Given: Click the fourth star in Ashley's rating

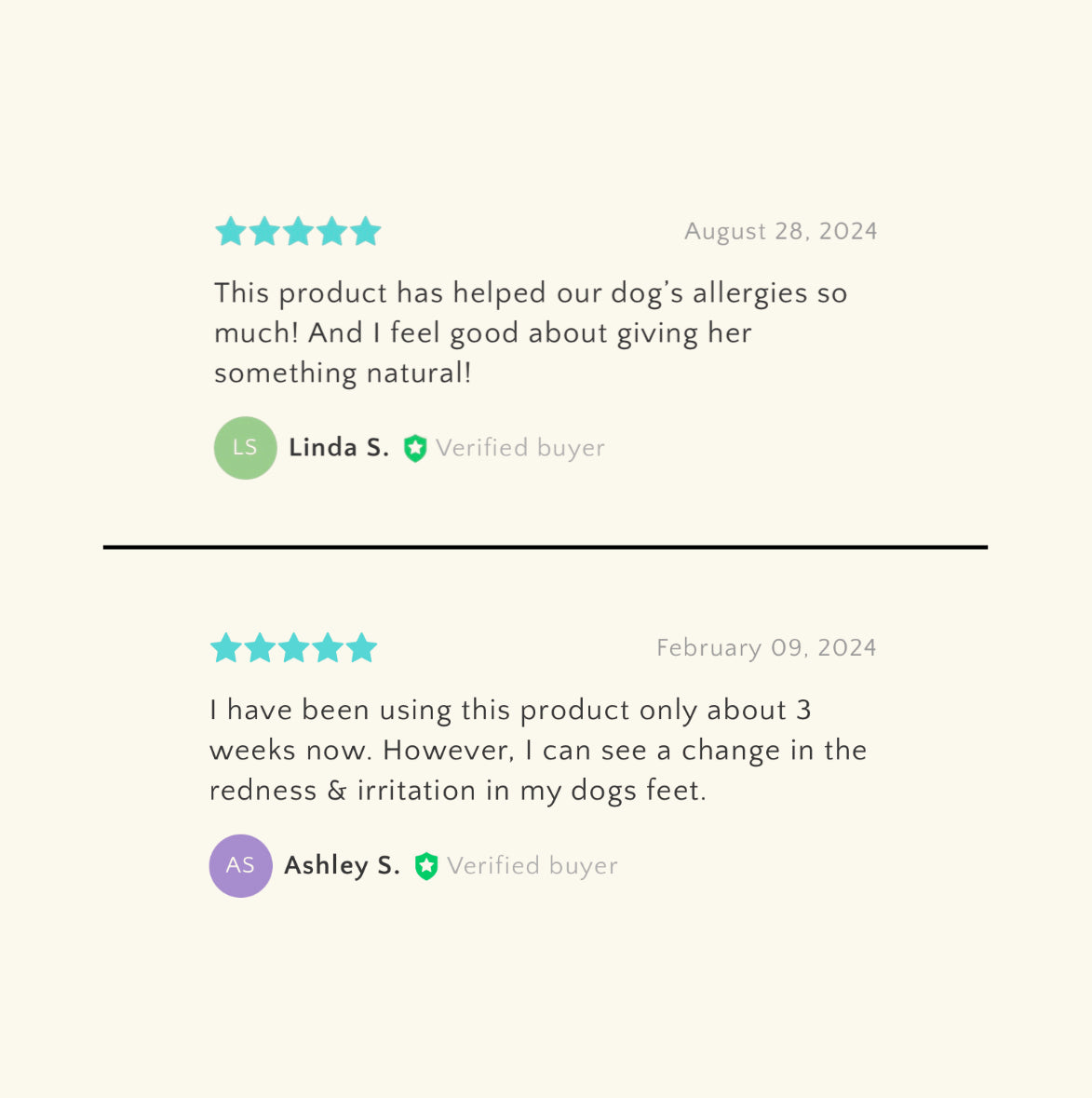Looking at the screenshot, I should click(328, 648).
